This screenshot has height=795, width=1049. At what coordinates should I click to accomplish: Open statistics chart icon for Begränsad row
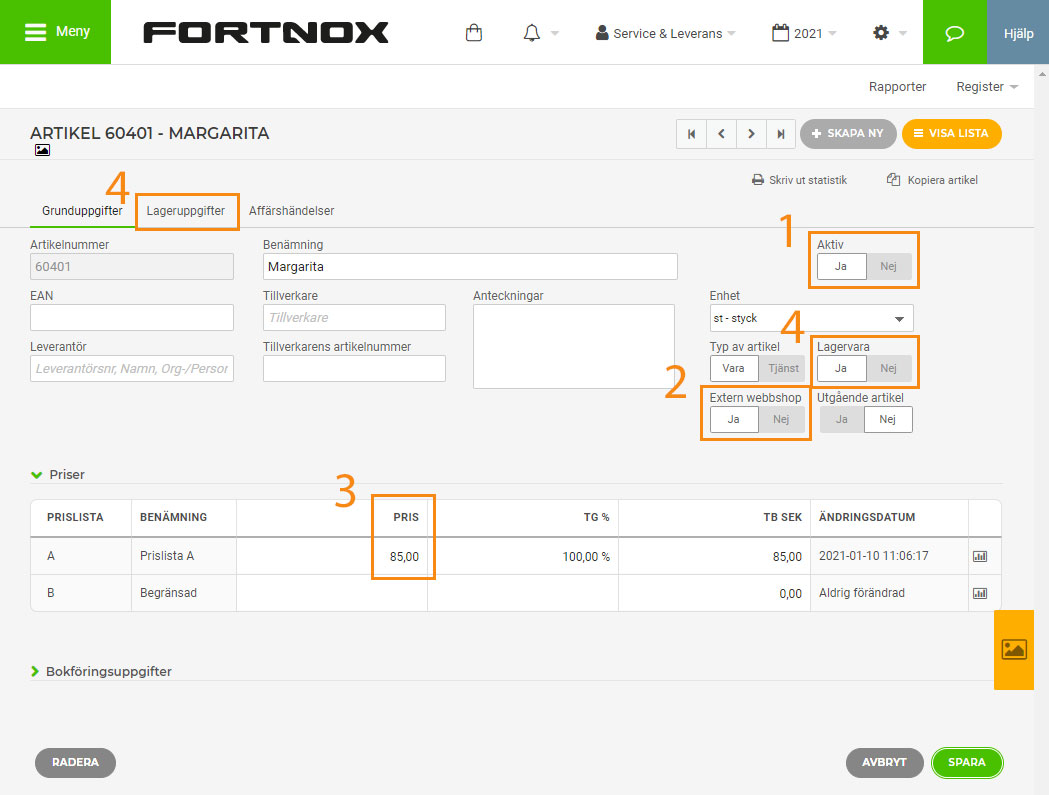pos(980,593)
